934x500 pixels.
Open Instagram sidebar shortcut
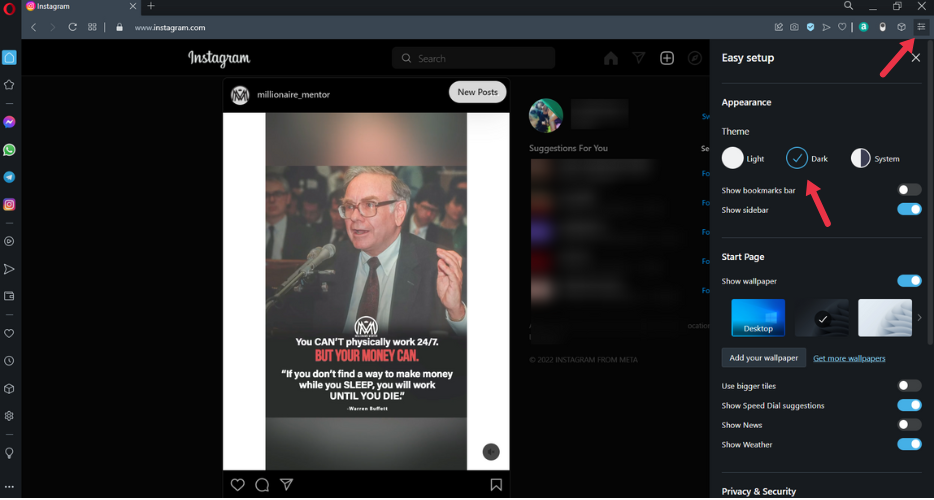pyautogui.click(x=9, y=204)
